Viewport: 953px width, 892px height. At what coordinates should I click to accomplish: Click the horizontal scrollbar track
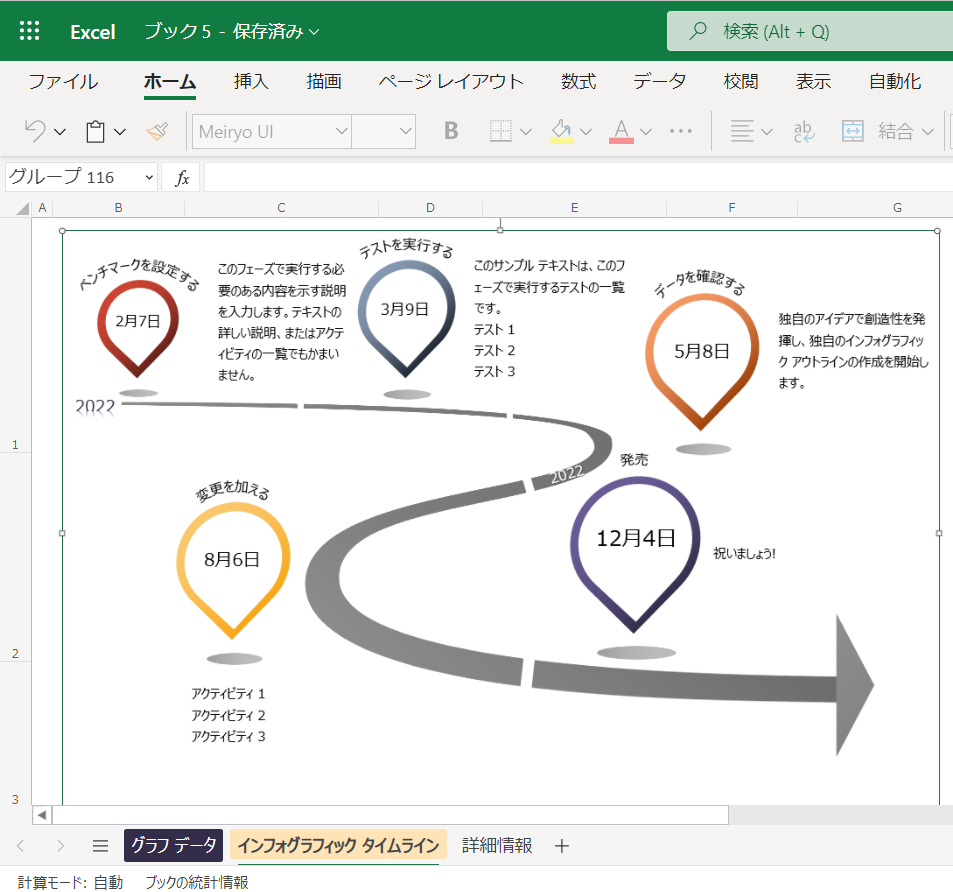coord(839,815)
